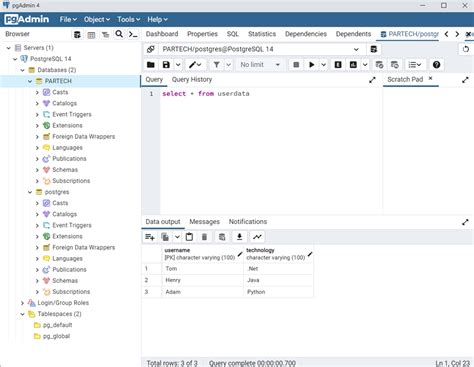Open the Save File options dropdown arrow

click(178, 65)
